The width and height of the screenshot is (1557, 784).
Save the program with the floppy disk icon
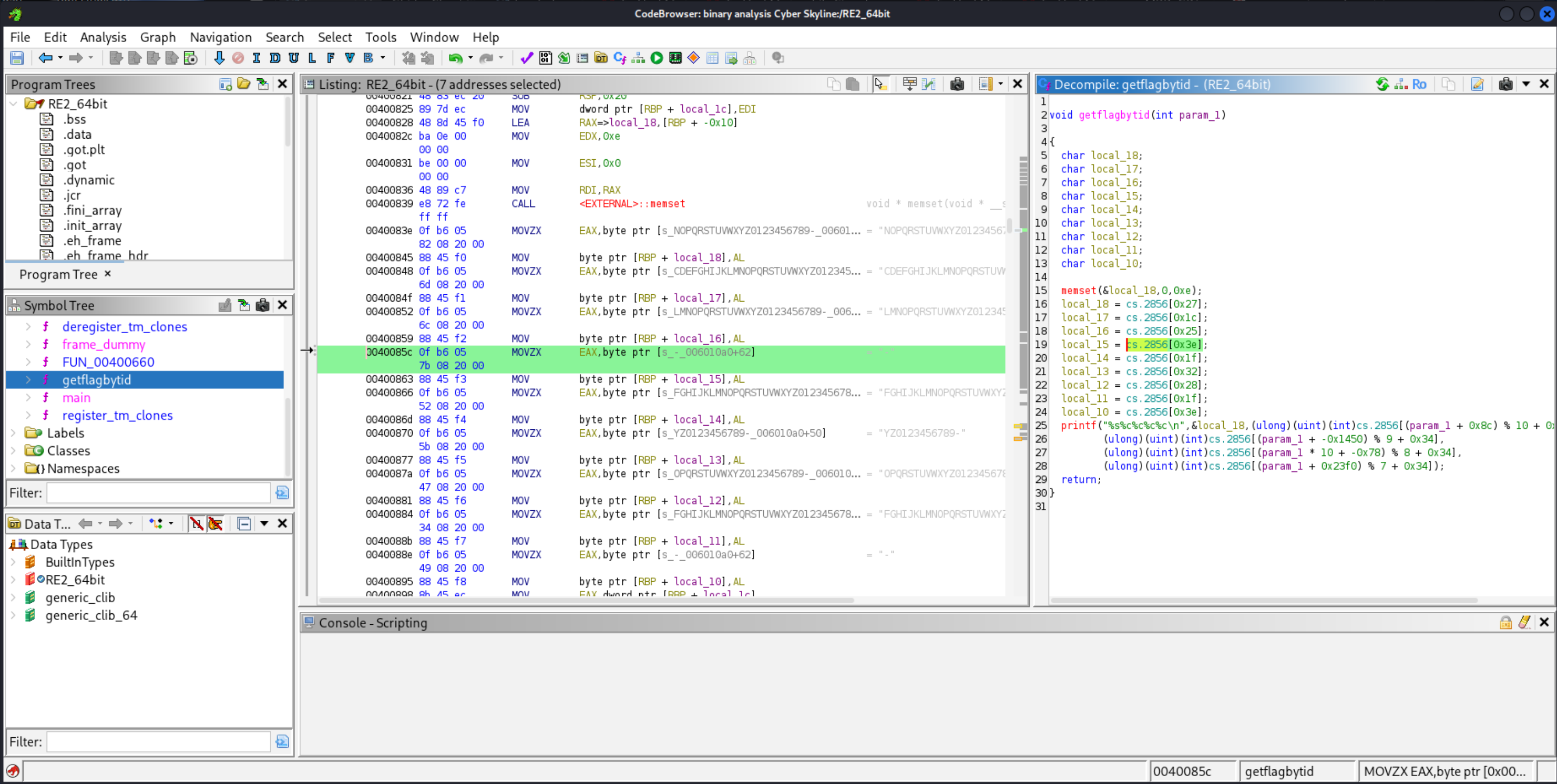(17, 58)
